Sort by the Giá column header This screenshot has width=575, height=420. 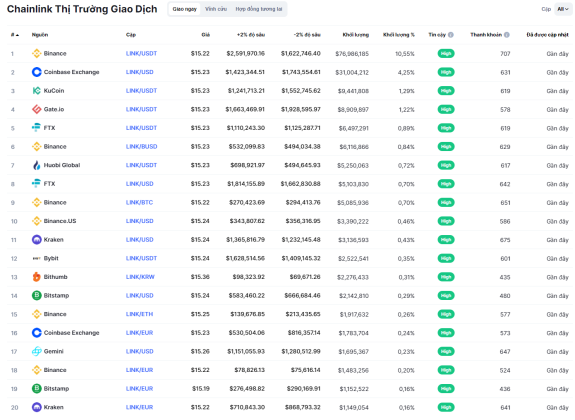[x=205, y=35]
